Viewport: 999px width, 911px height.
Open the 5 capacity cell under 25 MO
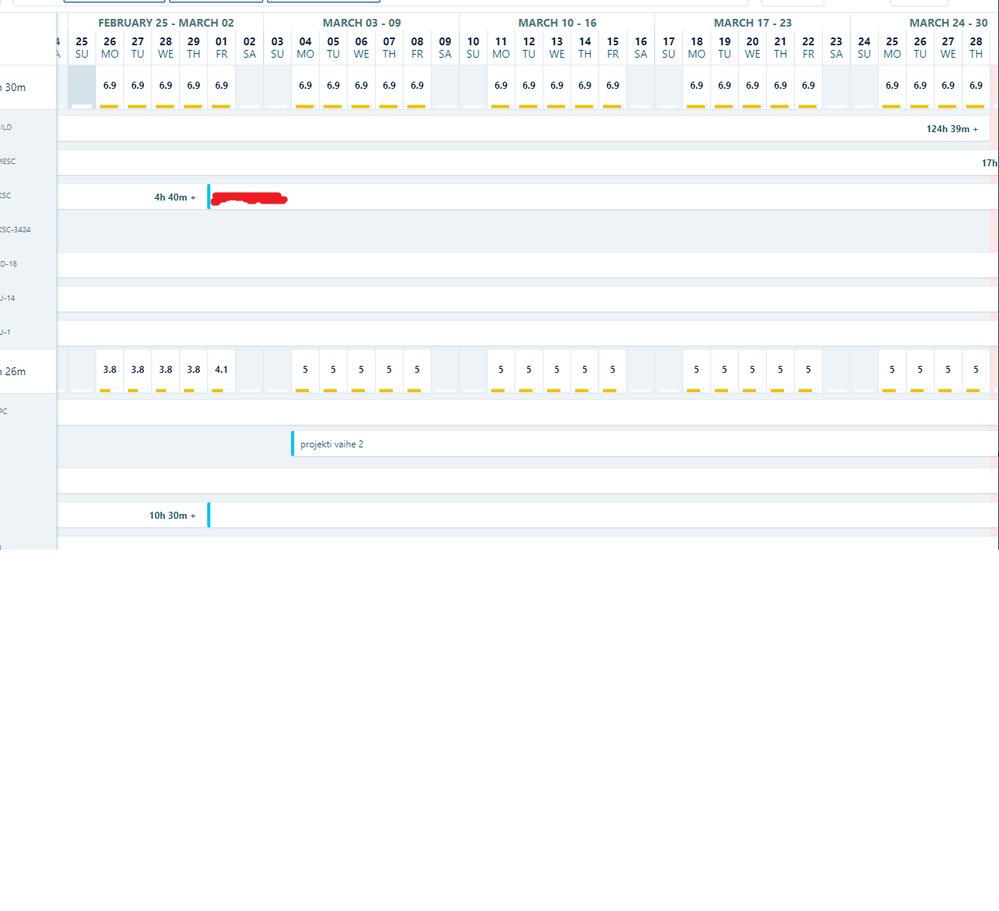pos(892,371)
